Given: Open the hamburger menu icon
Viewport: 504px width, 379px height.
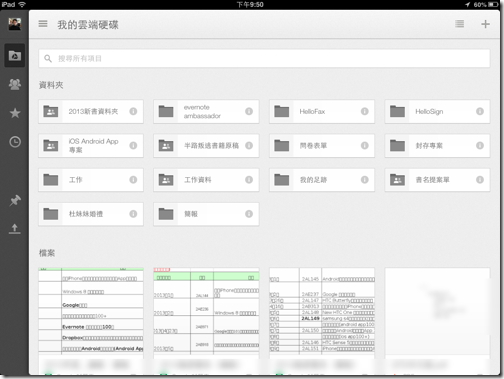Looking at the screenshot, I should (x=43, y=24).
